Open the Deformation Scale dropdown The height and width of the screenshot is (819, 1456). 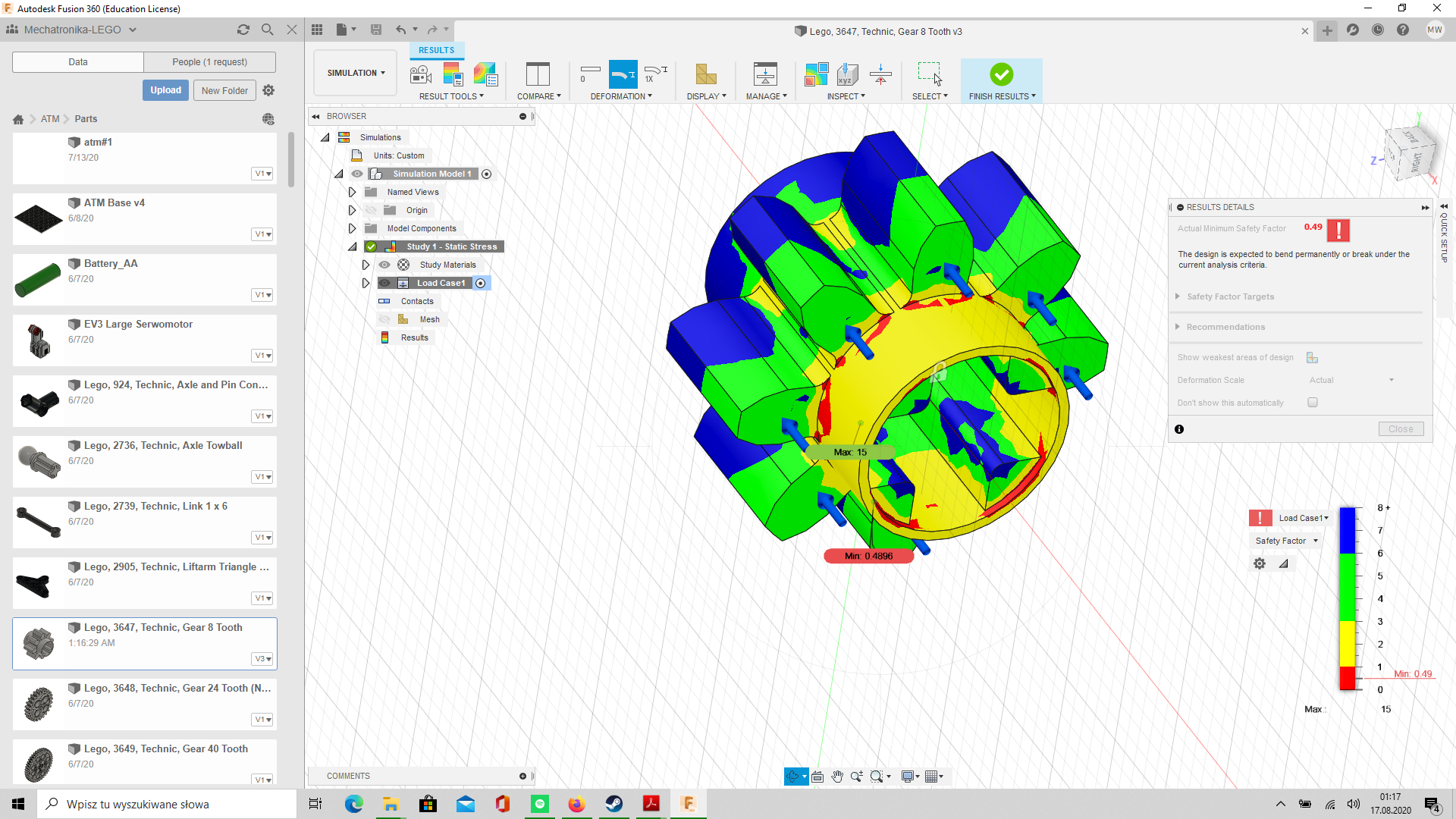(1392, 380)
